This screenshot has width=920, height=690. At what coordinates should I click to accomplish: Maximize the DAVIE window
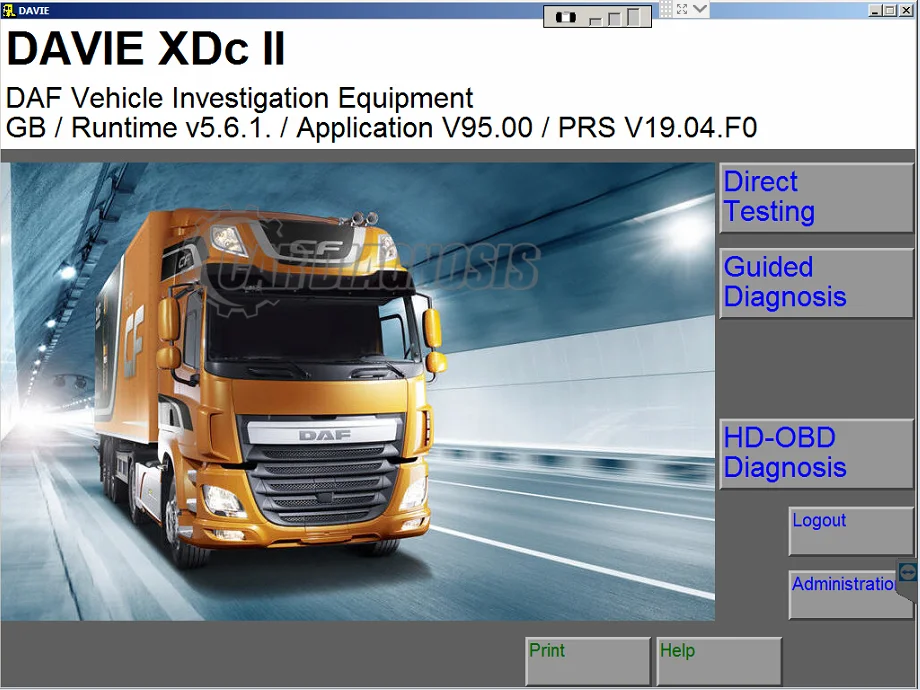[890, 10]
